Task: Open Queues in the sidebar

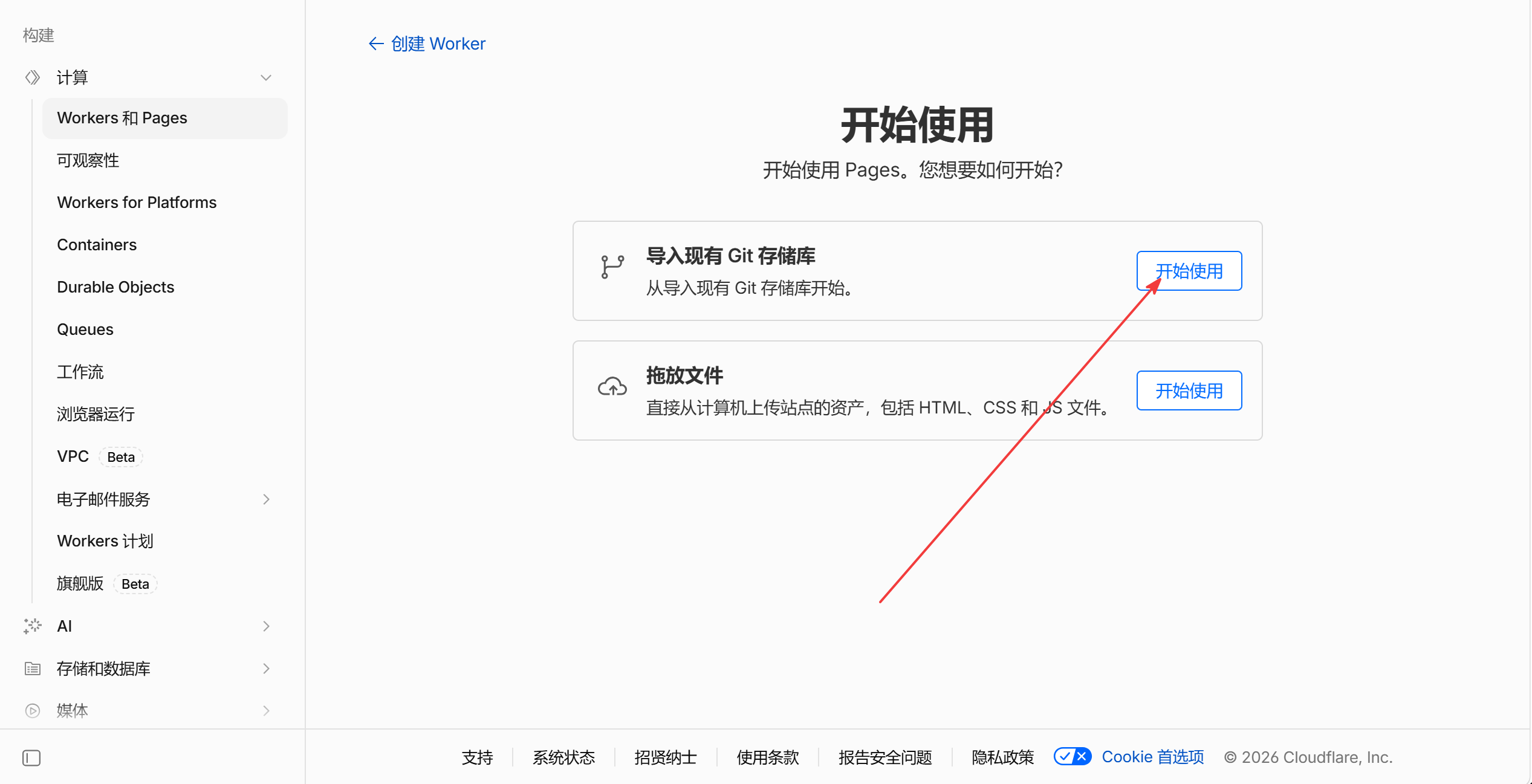Action: [x=165, y=329]
